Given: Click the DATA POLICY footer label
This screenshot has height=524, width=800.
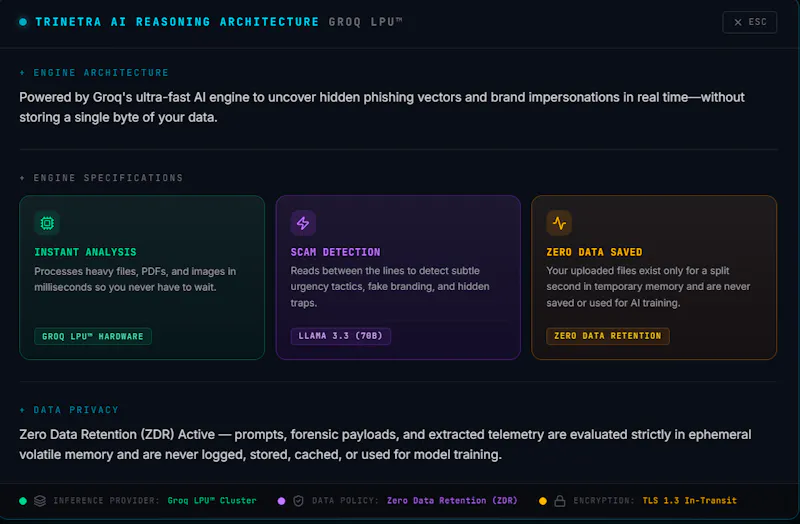Looking at the screenshot, I should [345, 501].
